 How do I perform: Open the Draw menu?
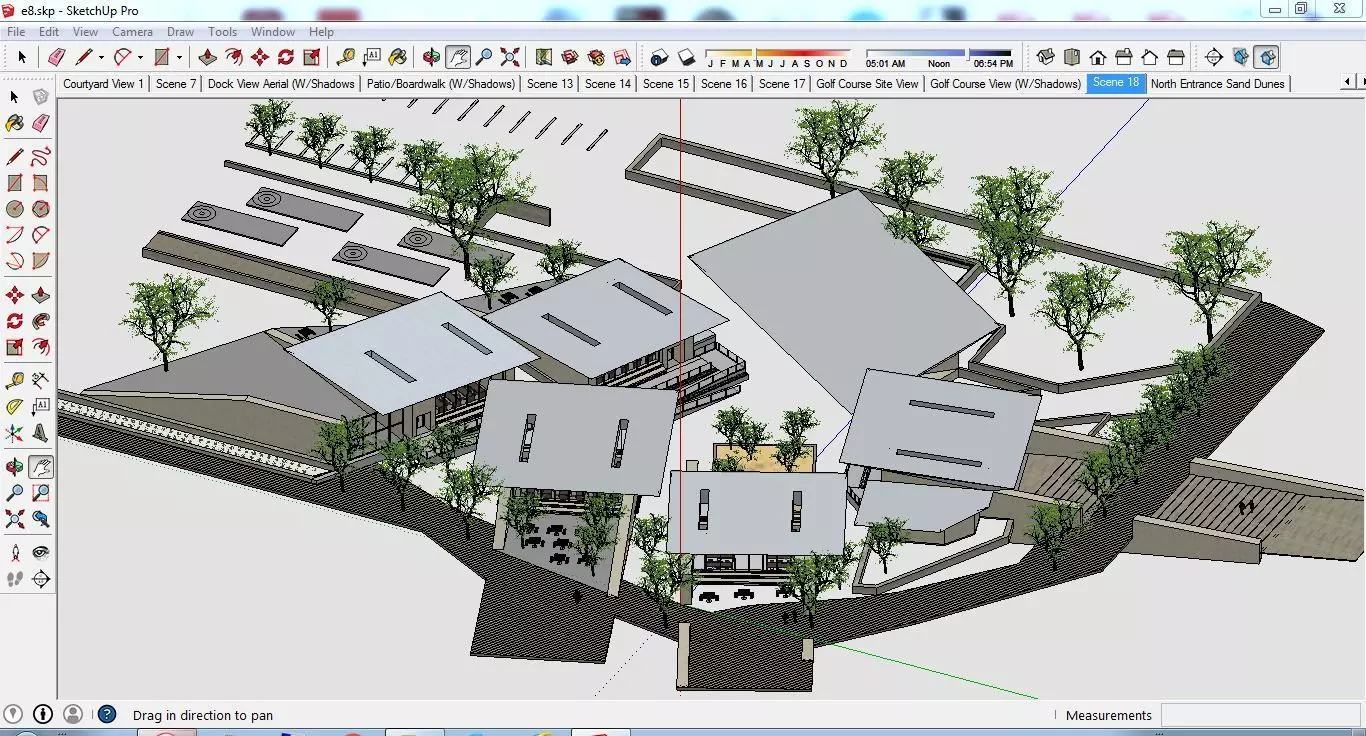[x=180, y=32]
